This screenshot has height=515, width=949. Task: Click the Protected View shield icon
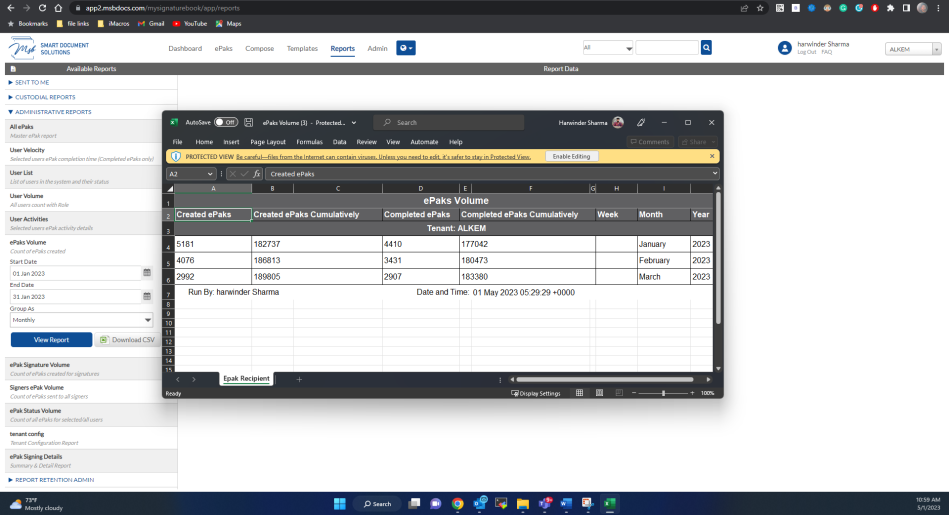[176, 156]
